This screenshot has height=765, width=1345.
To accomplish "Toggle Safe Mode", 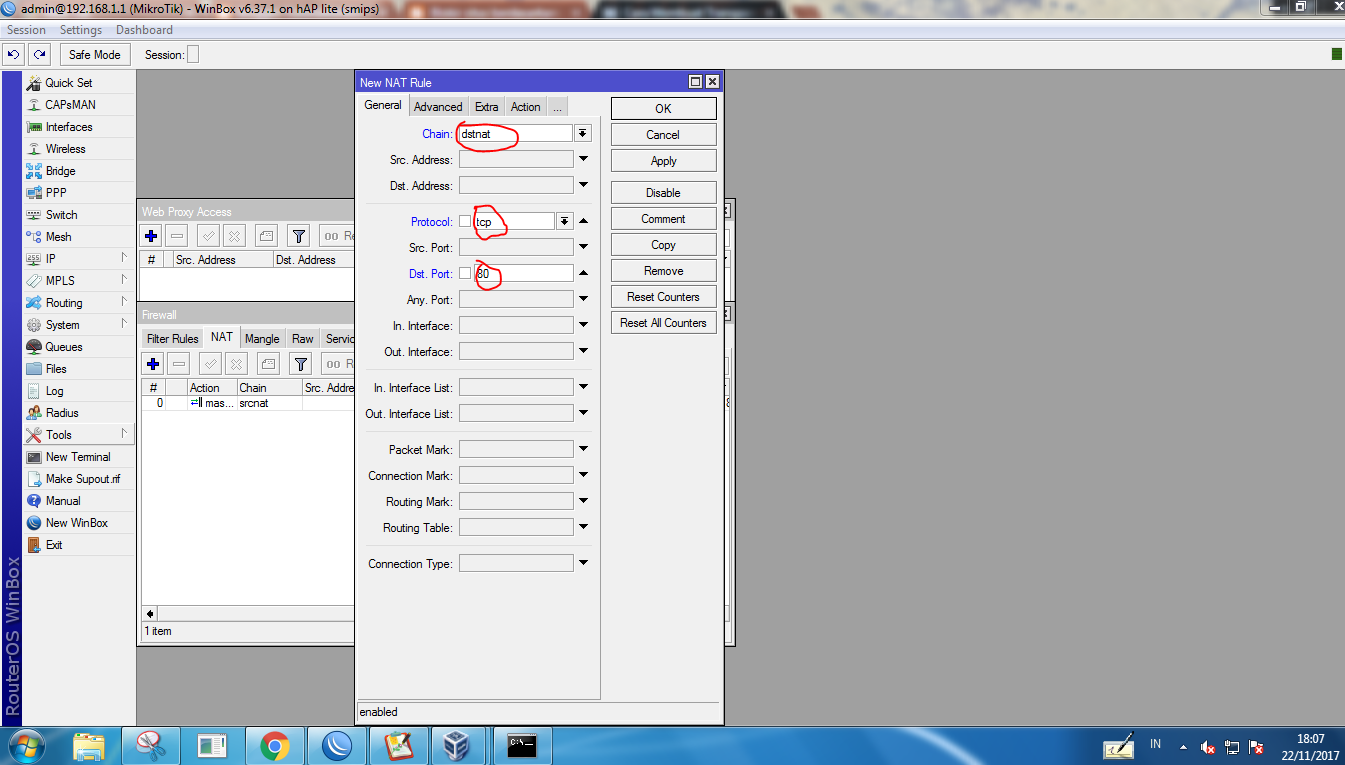I will [x=95, y=54].
